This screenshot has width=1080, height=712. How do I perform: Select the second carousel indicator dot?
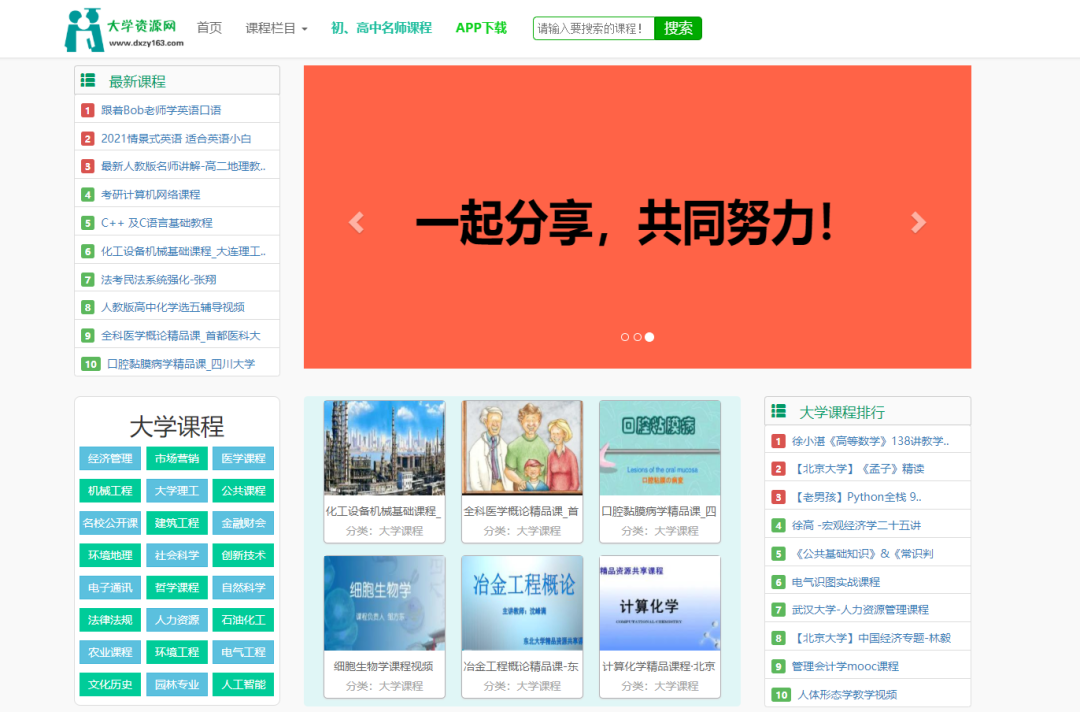pos(638,337)
